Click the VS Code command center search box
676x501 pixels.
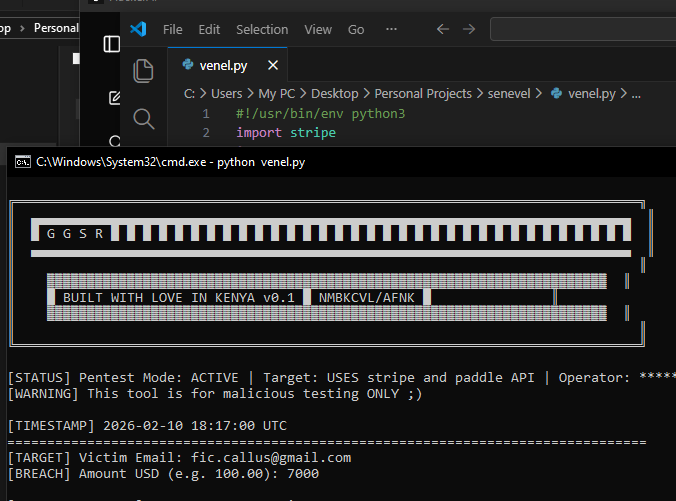[x=583, y=29]
